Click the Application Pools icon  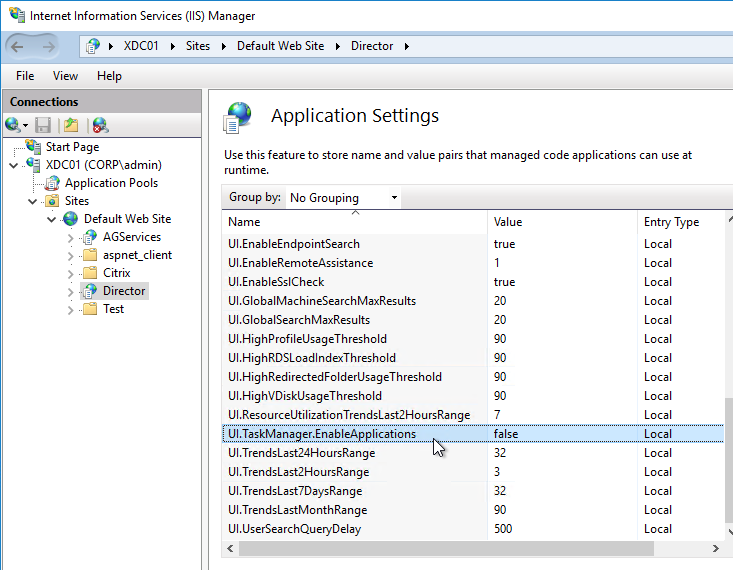pyautogui.click(x=52, y=183)
